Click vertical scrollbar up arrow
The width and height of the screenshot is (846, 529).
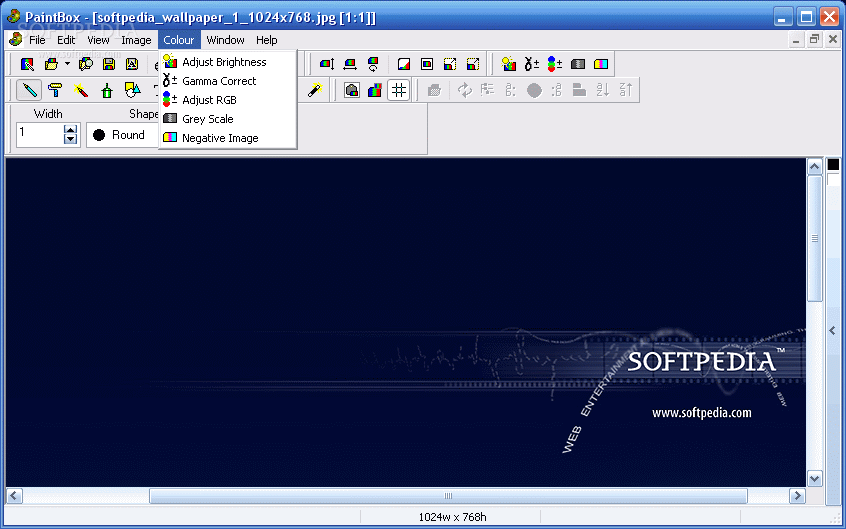[815, 167]
